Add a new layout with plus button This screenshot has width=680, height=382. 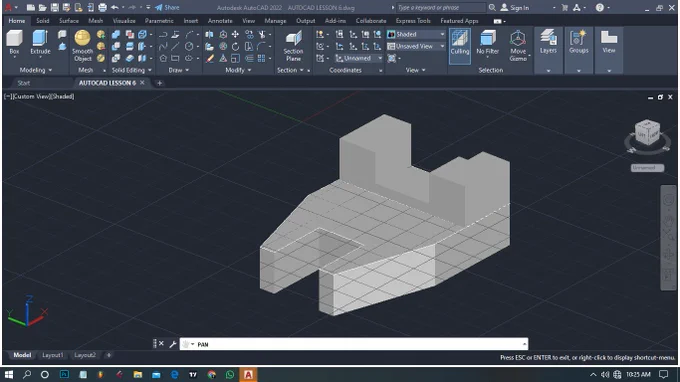pyautogui.click(x=109, y=355)
